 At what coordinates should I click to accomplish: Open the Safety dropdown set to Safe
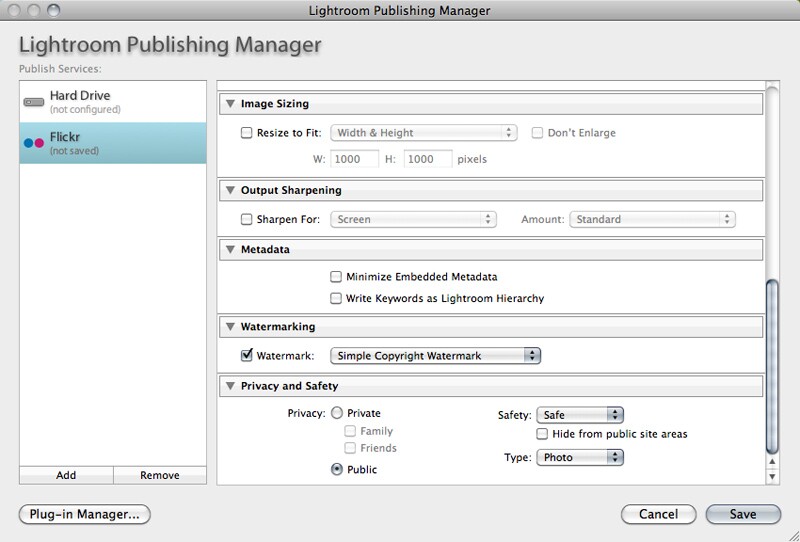pyautogui.click(x=580, y=415)
